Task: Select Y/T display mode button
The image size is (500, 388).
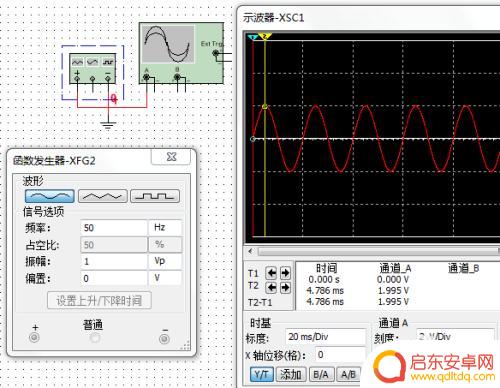Action: (x=262, y=374)
